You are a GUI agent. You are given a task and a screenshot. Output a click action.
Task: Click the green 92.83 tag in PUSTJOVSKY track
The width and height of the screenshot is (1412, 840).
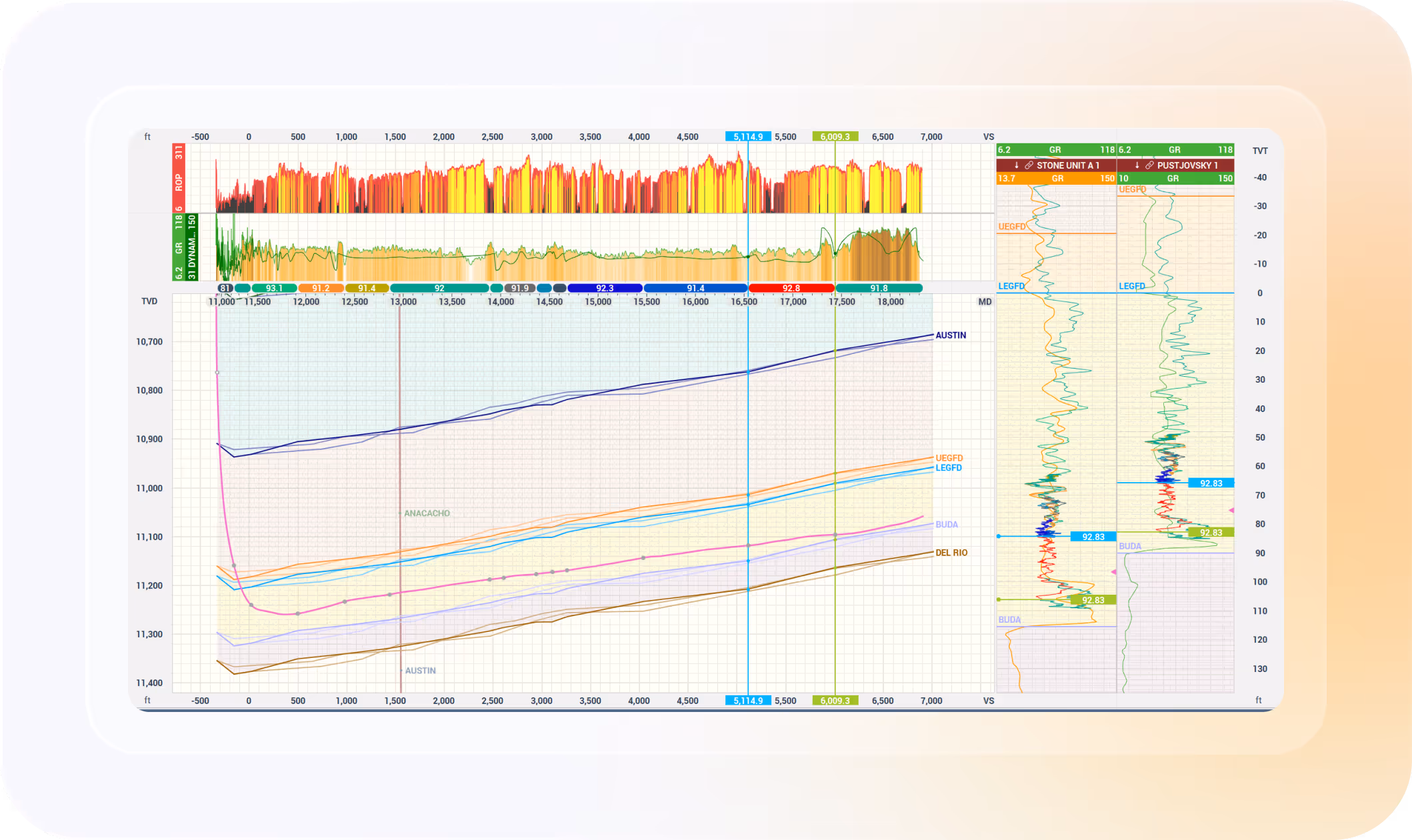(x=1211, y=533)
